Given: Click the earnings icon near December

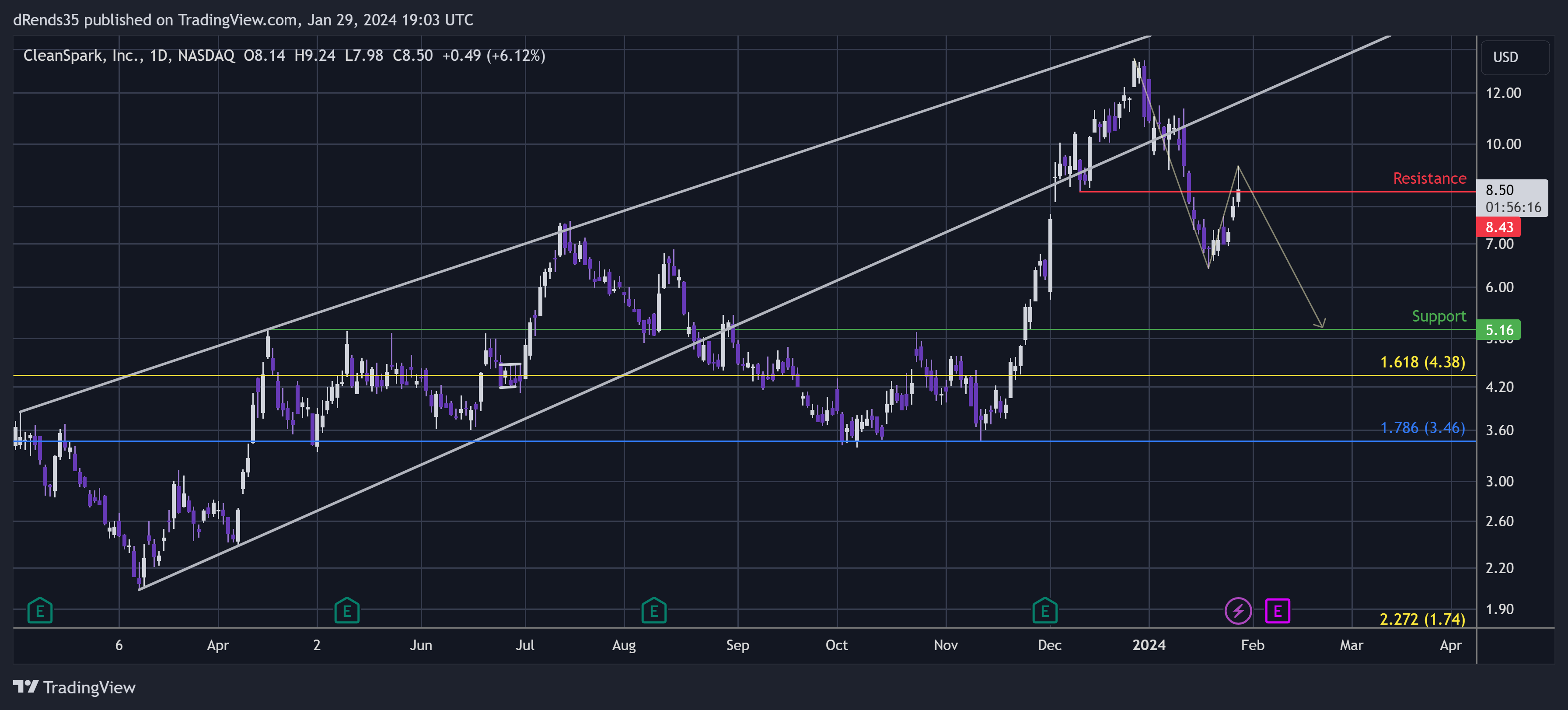Looking at the screenshot, I should [x=1045, y=610].
